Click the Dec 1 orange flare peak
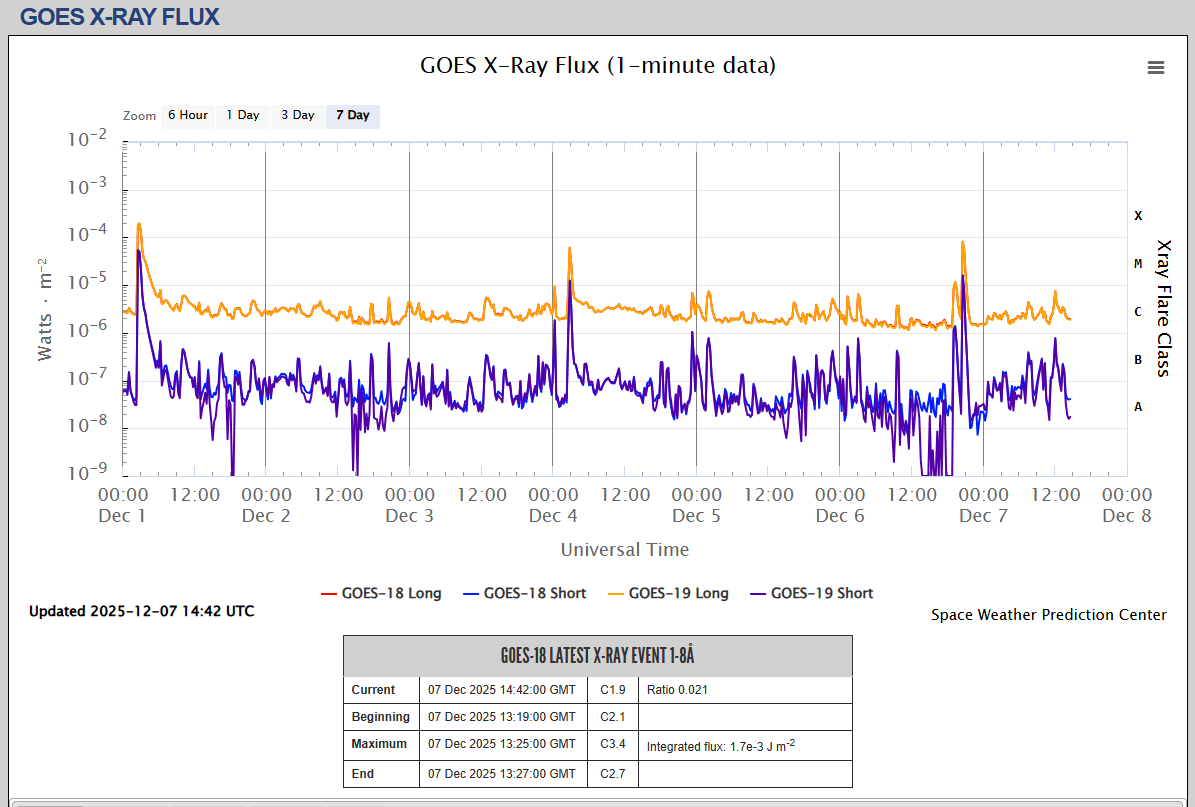This screenshot has width=1195, height=807. click(139, 225)
